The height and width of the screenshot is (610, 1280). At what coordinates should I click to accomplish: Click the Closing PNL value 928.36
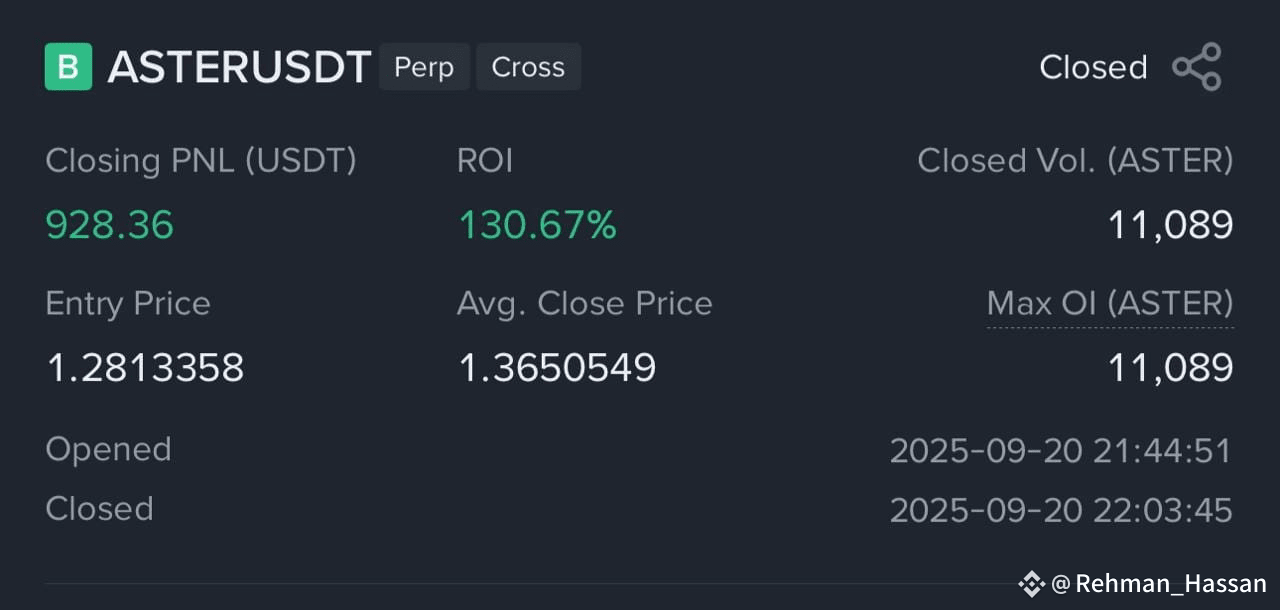[x=110, y=225]
